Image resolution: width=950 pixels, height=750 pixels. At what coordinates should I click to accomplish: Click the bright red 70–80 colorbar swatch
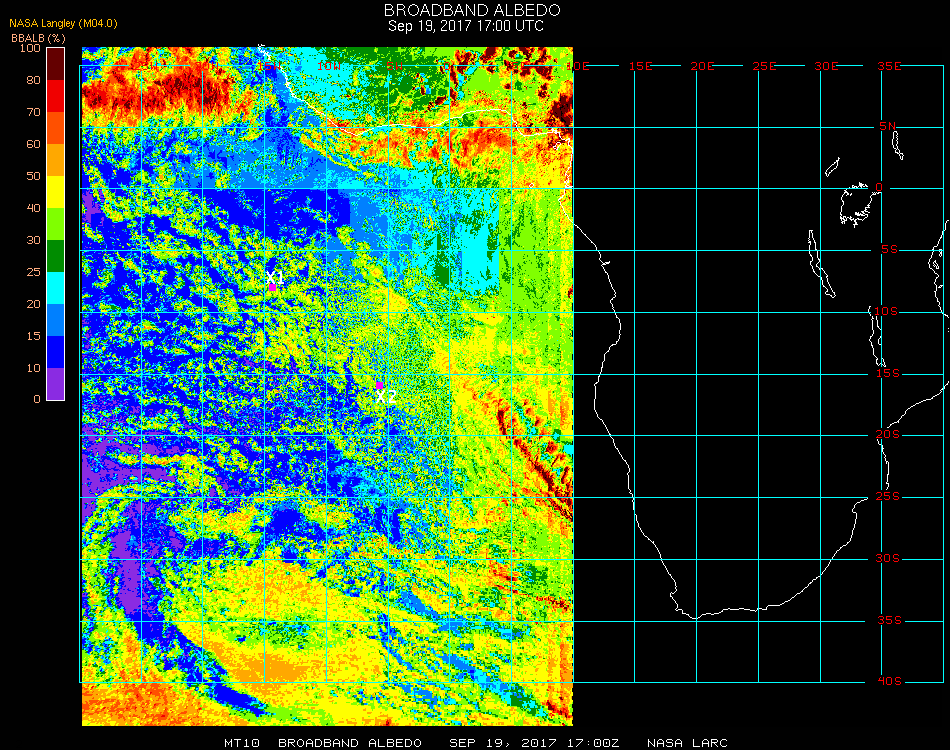coord(56,96)
